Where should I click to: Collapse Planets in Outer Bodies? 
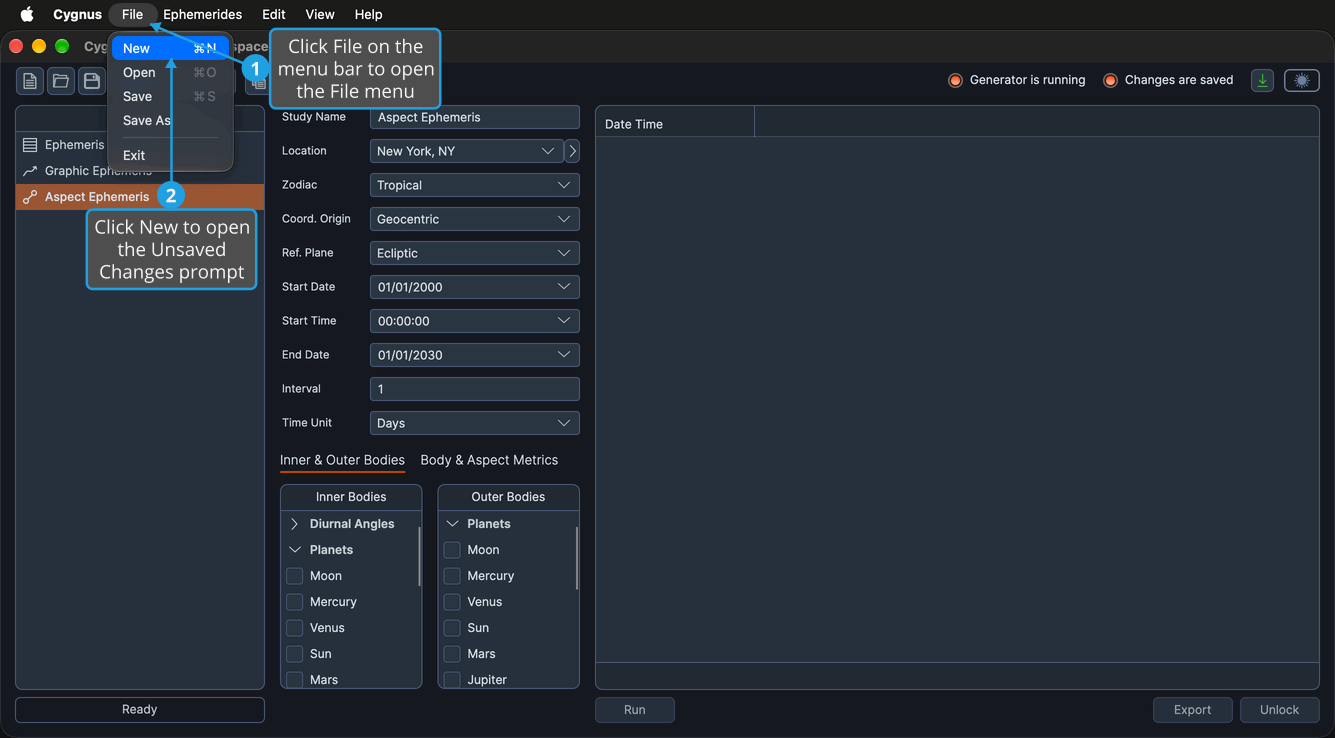(452, 524)
